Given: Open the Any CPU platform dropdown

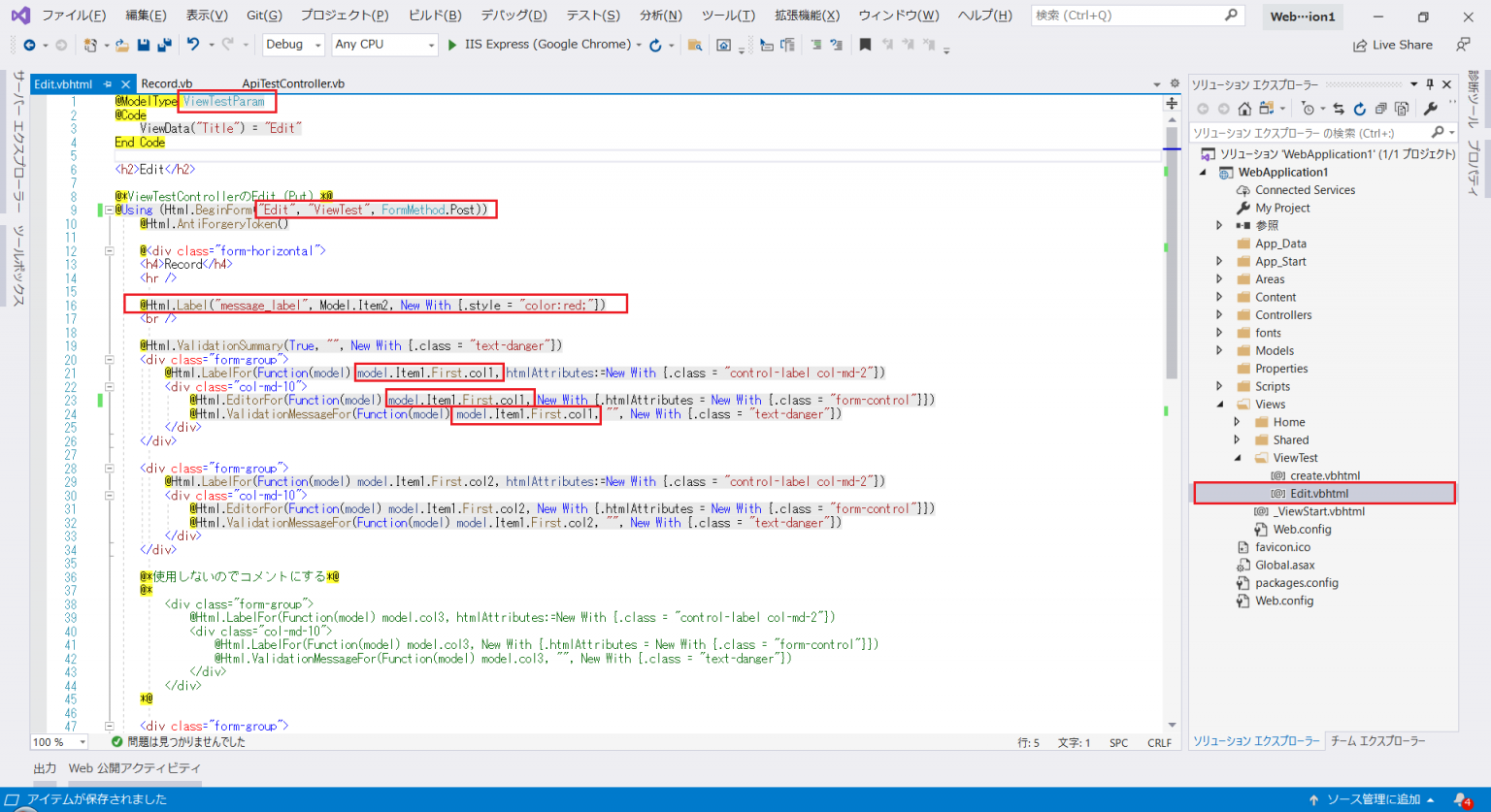Looking at the screenshot, I should tap(384, 45).
